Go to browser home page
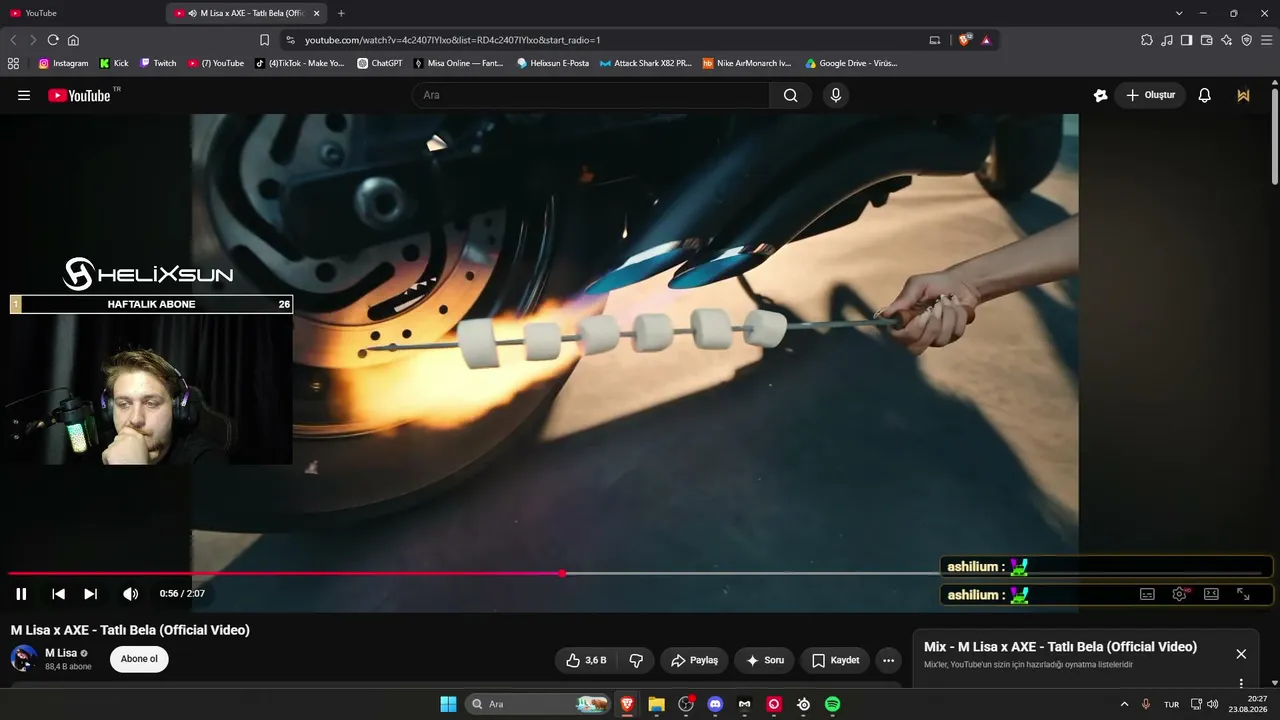The height and width of the screenshot is (720, 1280). coord(73,40)
